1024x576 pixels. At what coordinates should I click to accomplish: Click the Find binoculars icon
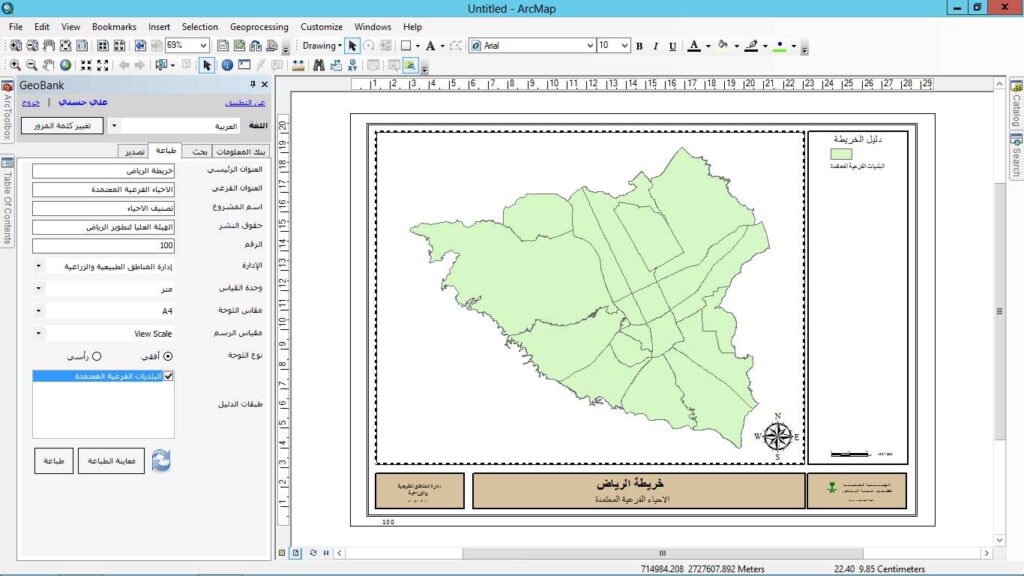[x=319, y=65]
